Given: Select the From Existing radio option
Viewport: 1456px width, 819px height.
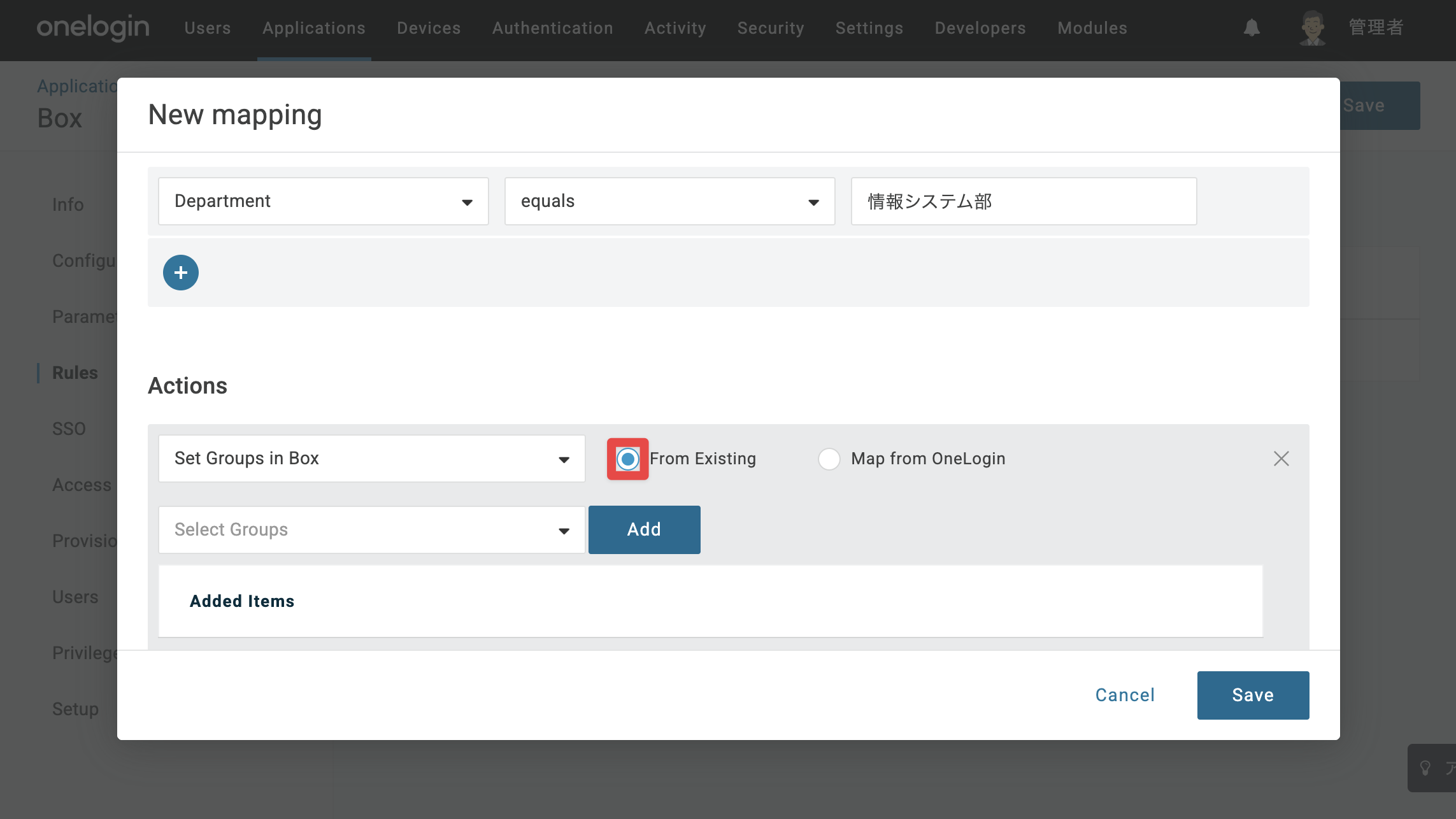Looking at the screenshot, I should 628,459.
